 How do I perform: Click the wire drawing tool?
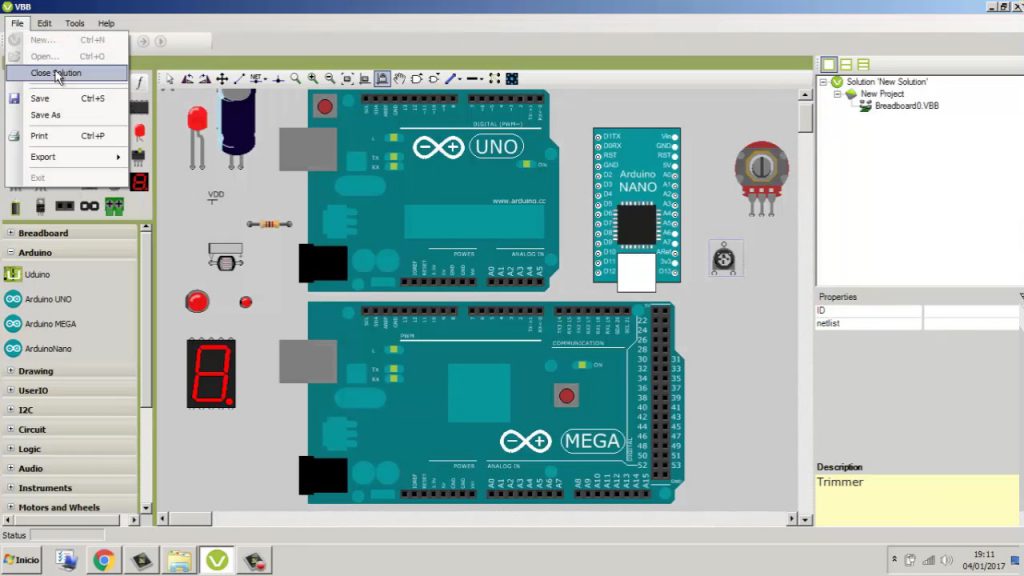[239, 79]
